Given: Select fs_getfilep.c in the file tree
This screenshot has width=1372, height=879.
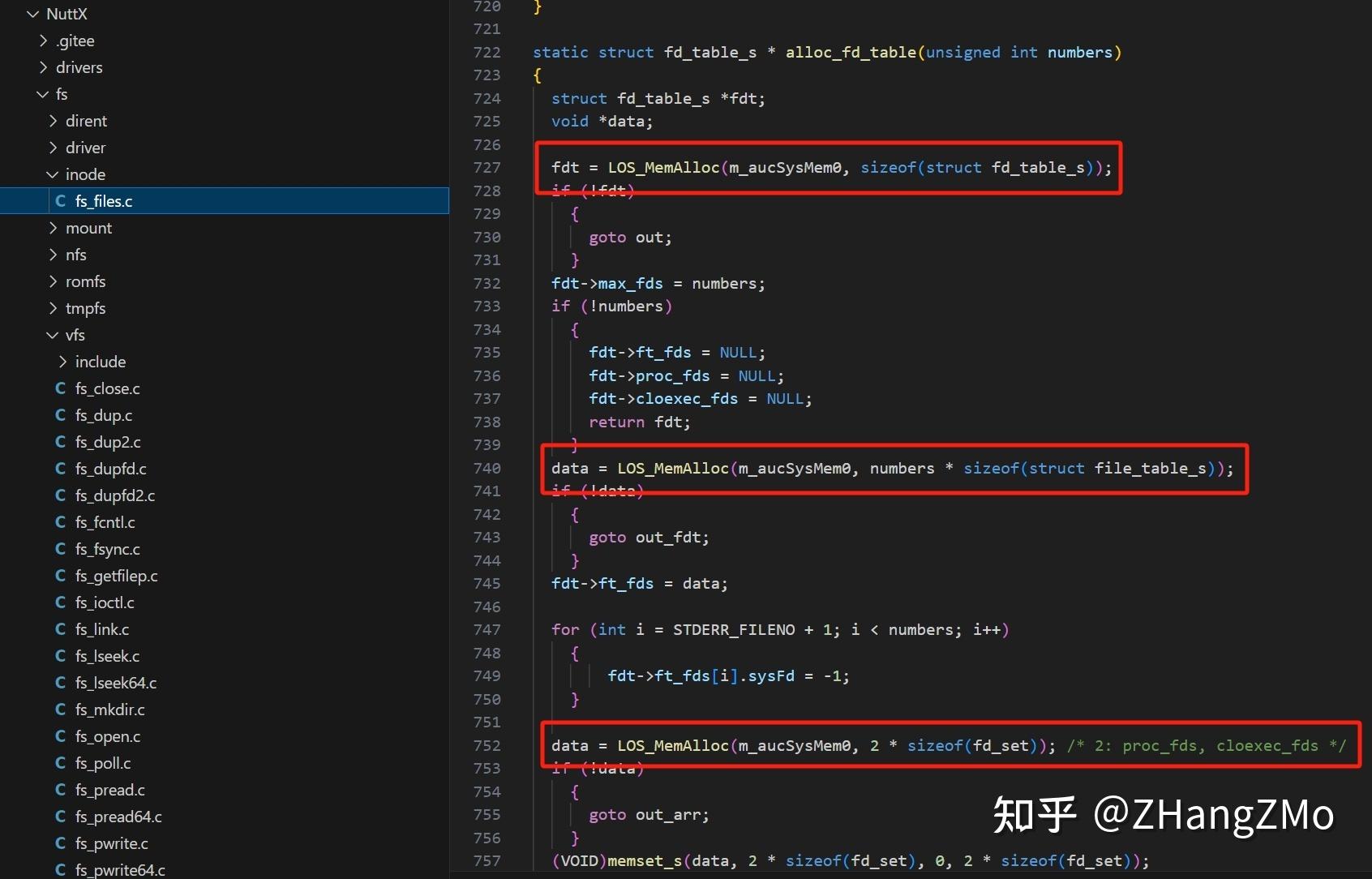Looking at the screenshot, I should [116, 576].
